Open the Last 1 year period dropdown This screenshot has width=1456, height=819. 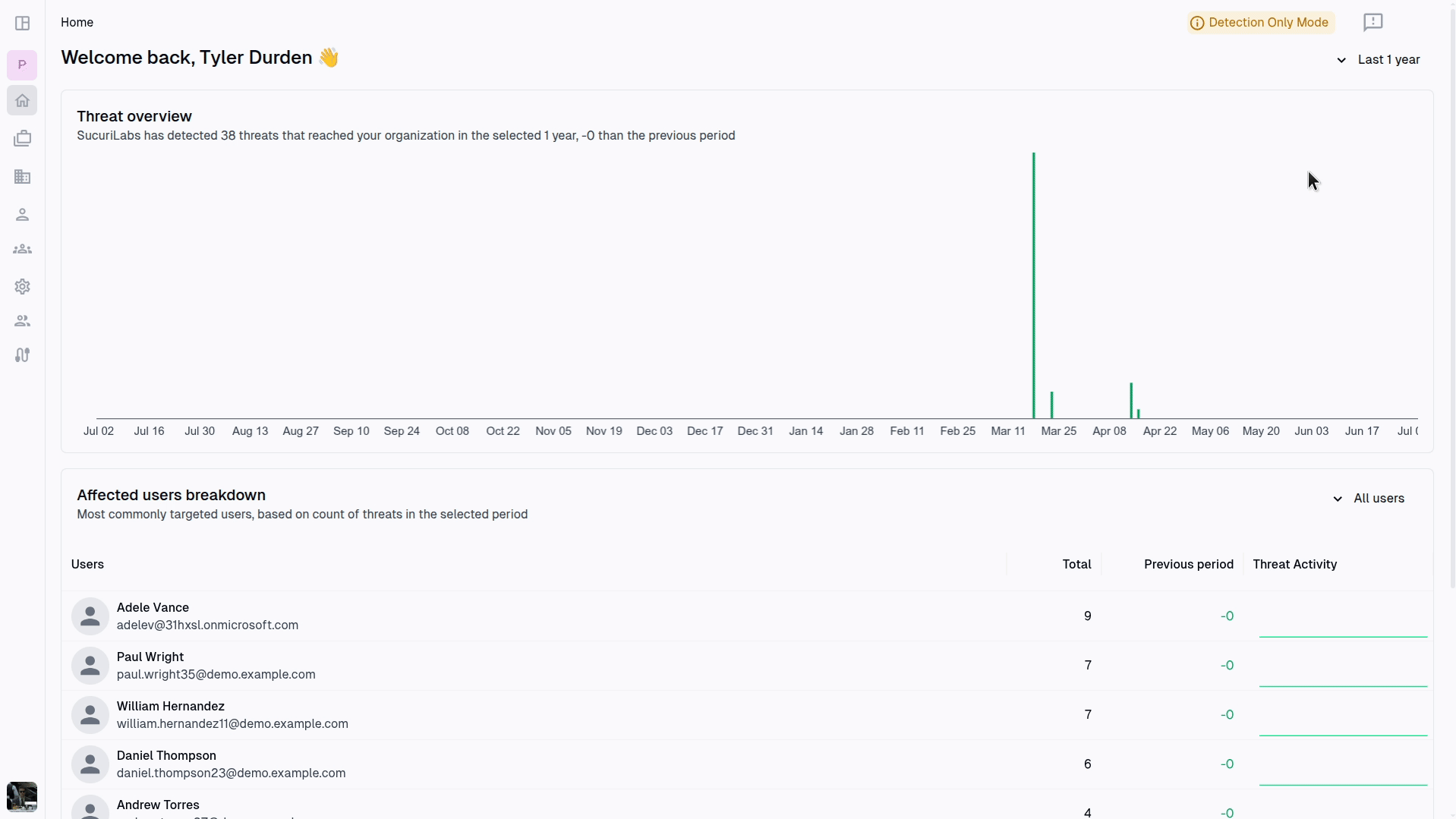coord(1378,60)
